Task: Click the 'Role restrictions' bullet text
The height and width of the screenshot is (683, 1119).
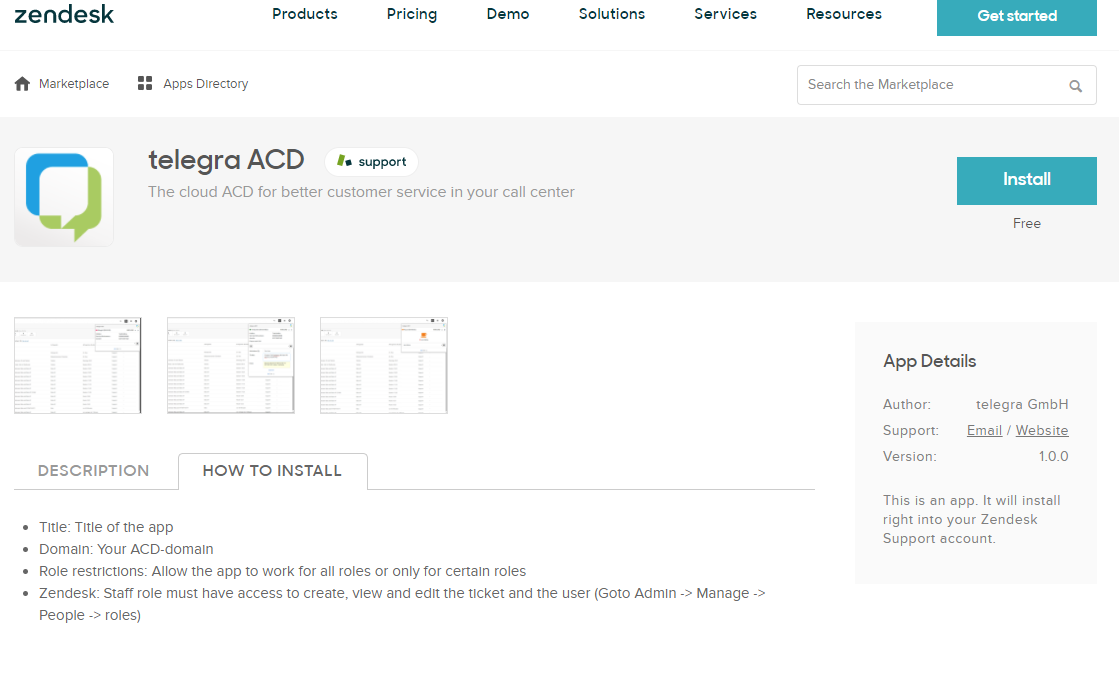Action: pyautogui.click(x=283, y=572)
